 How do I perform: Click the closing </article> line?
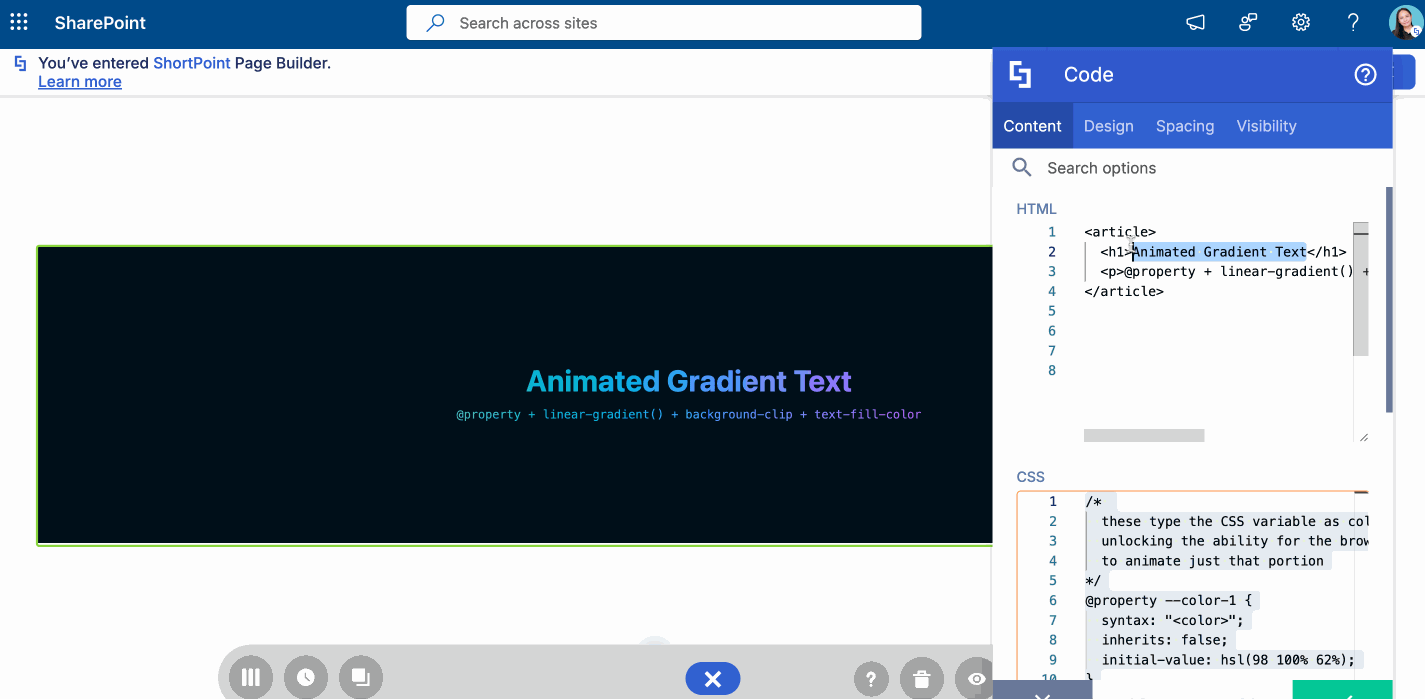(1124, 292)
